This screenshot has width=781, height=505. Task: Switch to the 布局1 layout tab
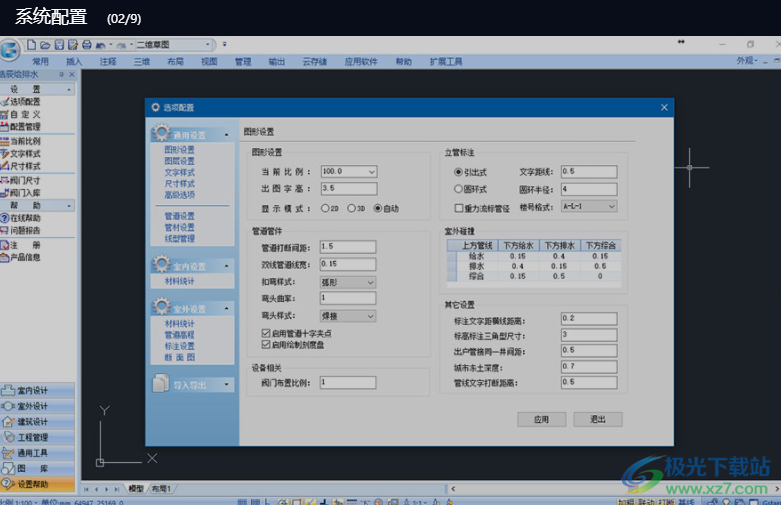click(161, 489)
